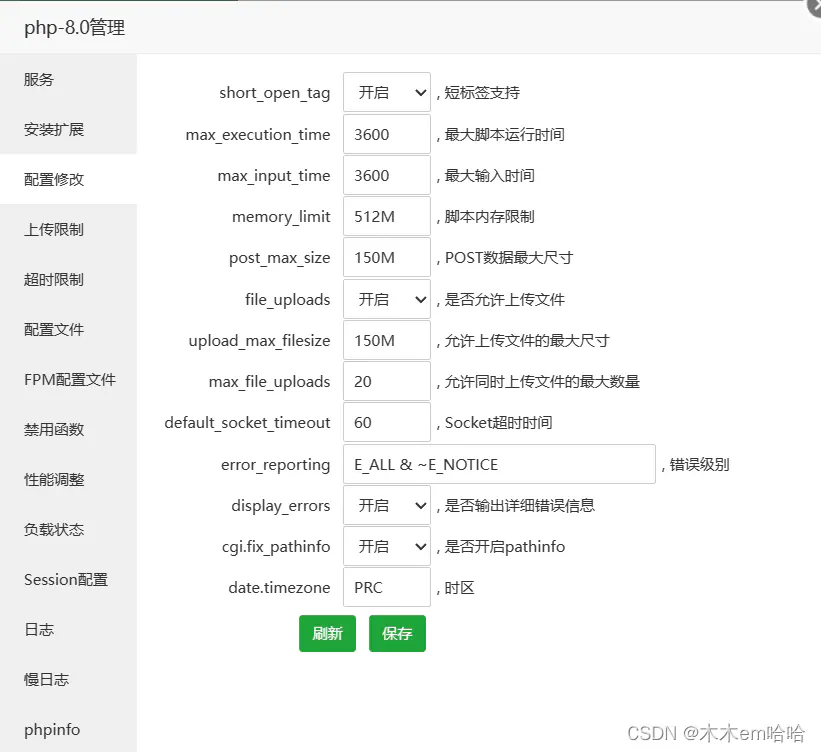Click the error_reporting text field

(x=500, y=464)
